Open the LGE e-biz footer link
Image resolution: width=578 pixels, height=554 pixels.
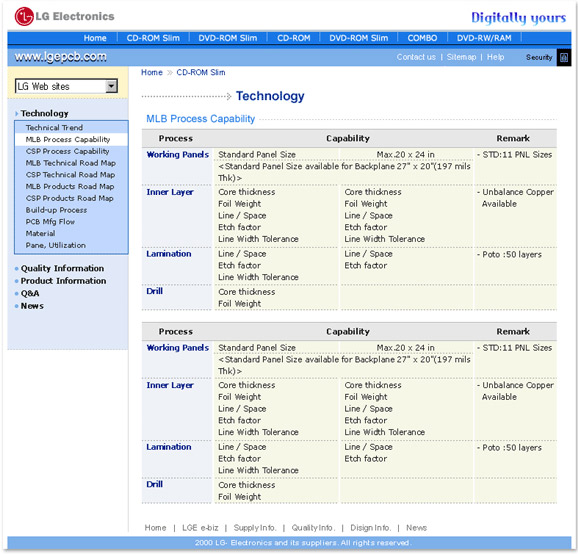[200, 528]
